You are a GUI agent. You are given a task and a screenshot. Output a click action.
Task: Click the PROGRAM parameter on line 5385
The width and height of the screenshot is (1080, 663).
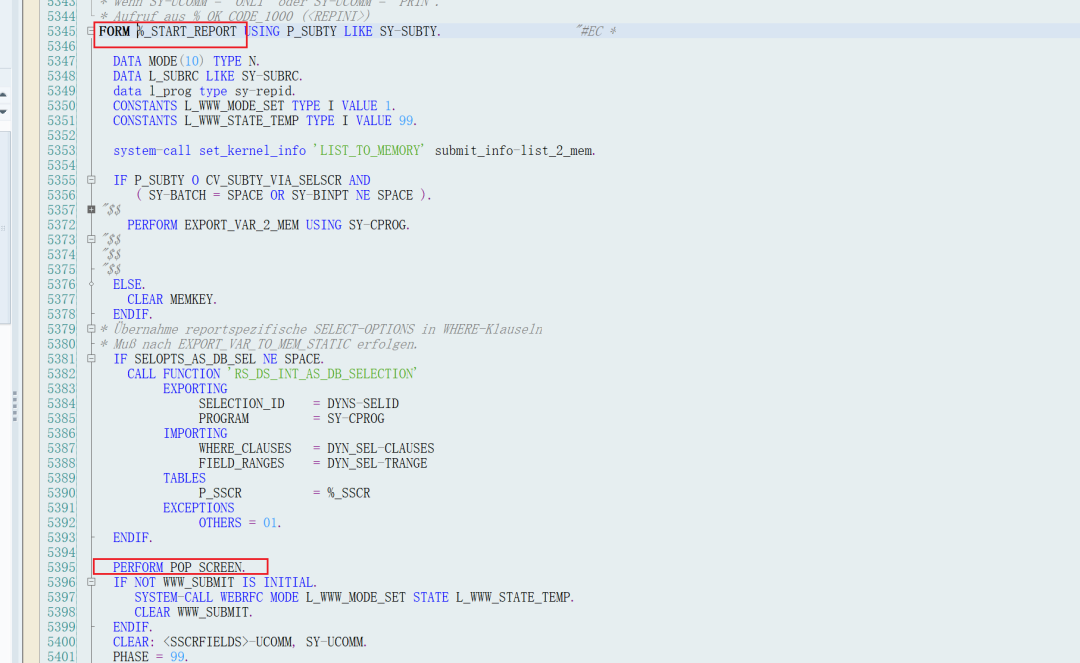tap(224, 419)
